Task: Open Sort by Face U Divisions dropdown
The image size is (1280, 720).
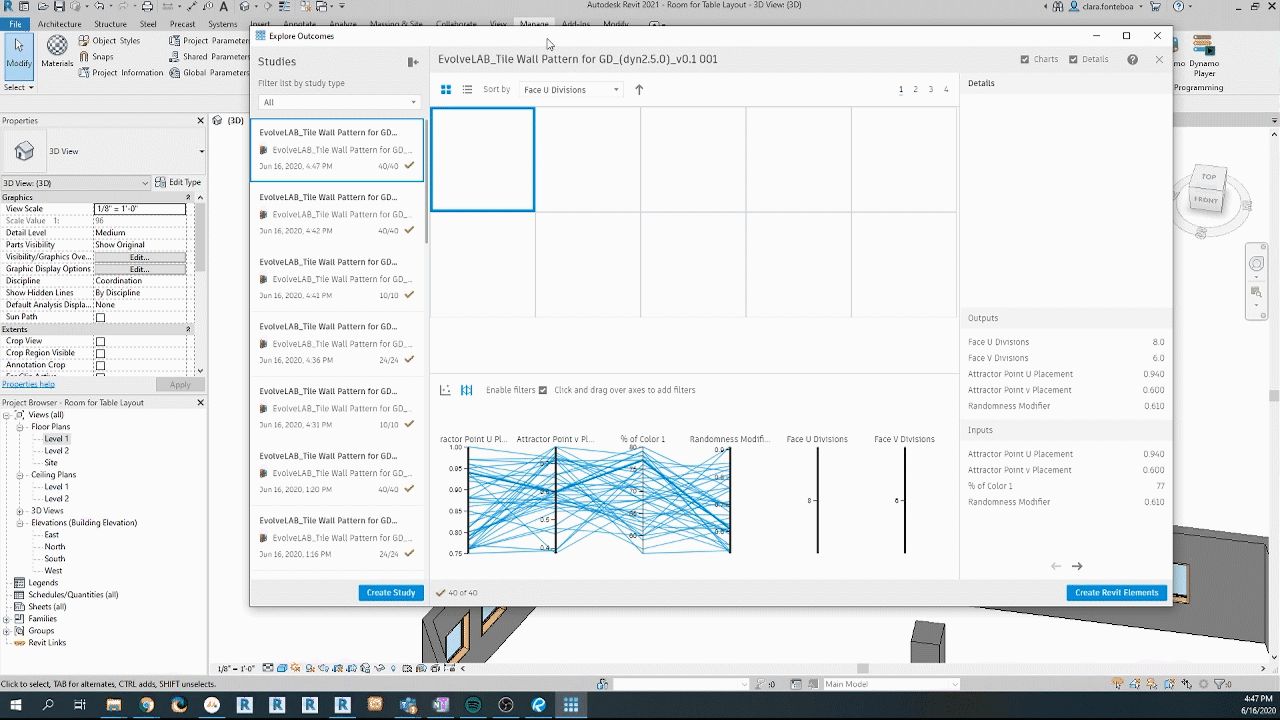Action: [570, 90]
